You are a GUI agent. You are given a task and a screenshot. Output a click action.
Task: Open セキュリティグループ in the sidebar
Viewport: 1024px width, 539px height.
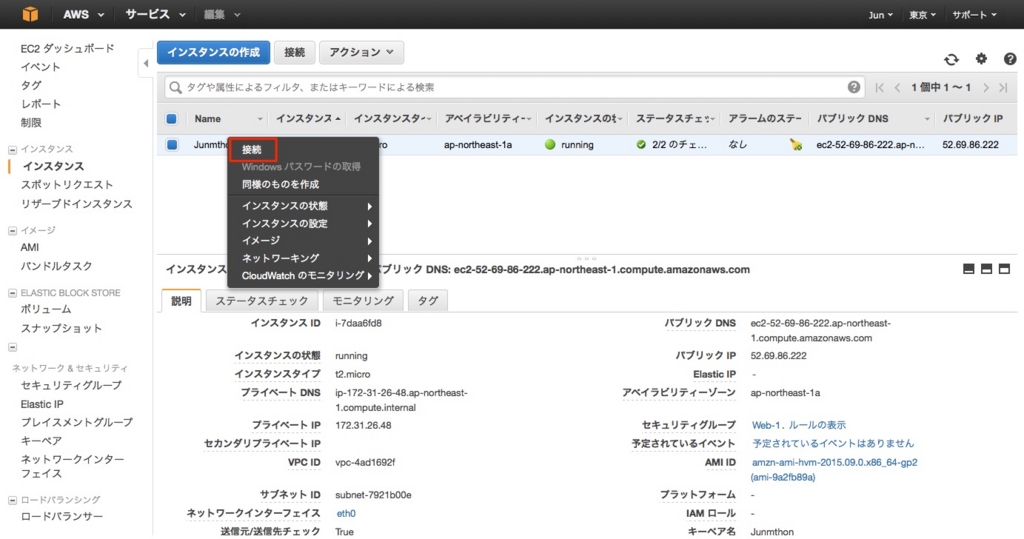pyautogui.click(x=71, y=385)
